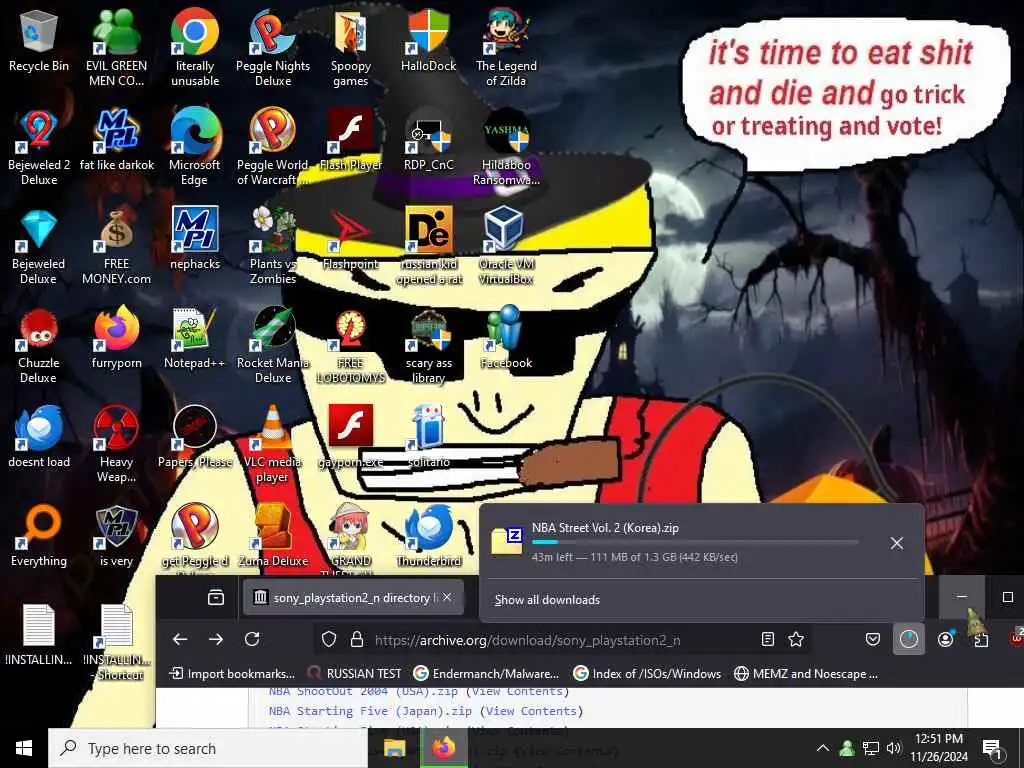Launch Zuma Deluxe from the desktop
1024x768 pixels.
point(273,536)
